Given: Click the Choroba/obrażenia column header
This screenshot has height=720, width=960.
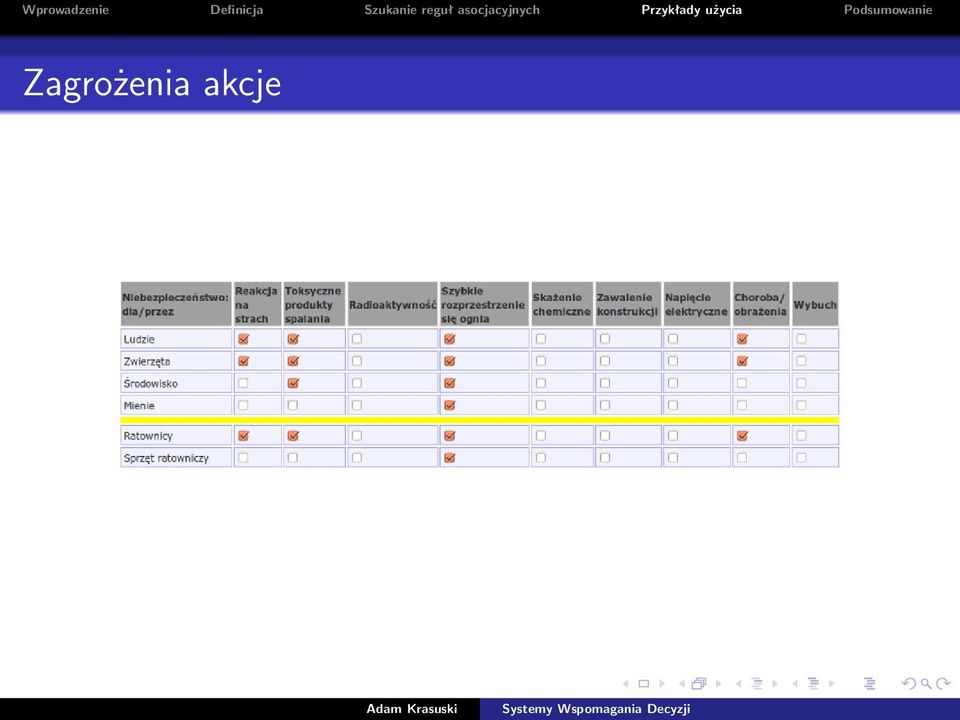Looking at the screenshot, I should [x=761, y=304].
